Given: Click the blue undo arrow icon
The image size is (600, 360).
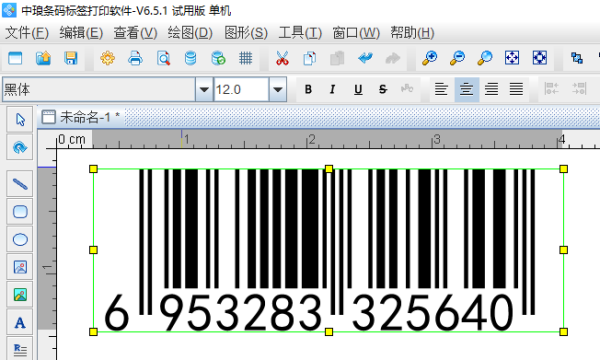Looking at the screenshot, I should 365,58.
